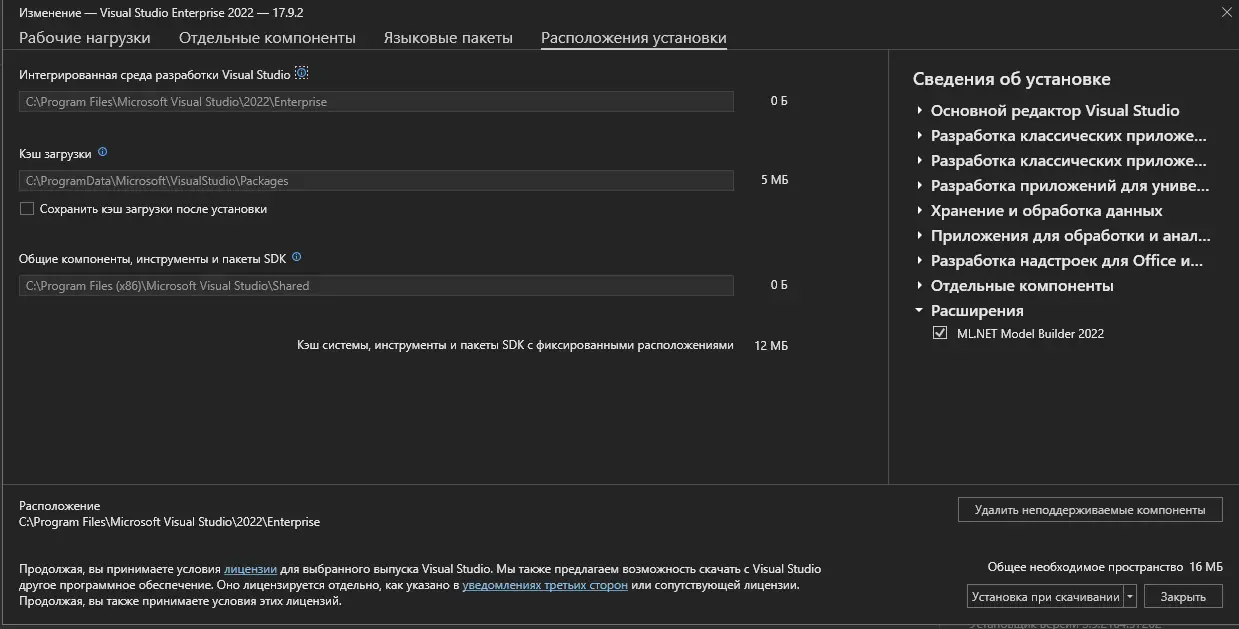
Task: Click the info icon beside Общие компоненты и пакеты SDK
Action: point(297,257)
